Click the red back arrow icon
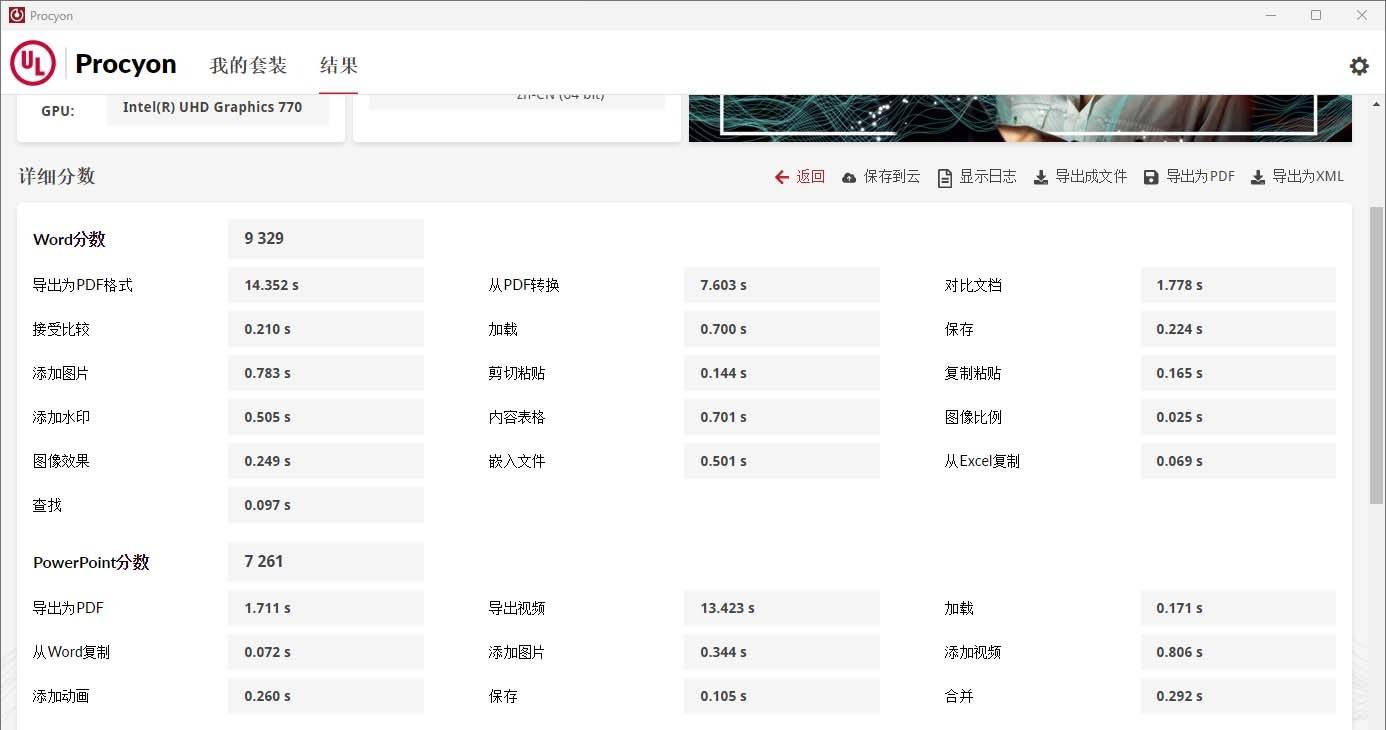1386x730 pixels. 782,177
